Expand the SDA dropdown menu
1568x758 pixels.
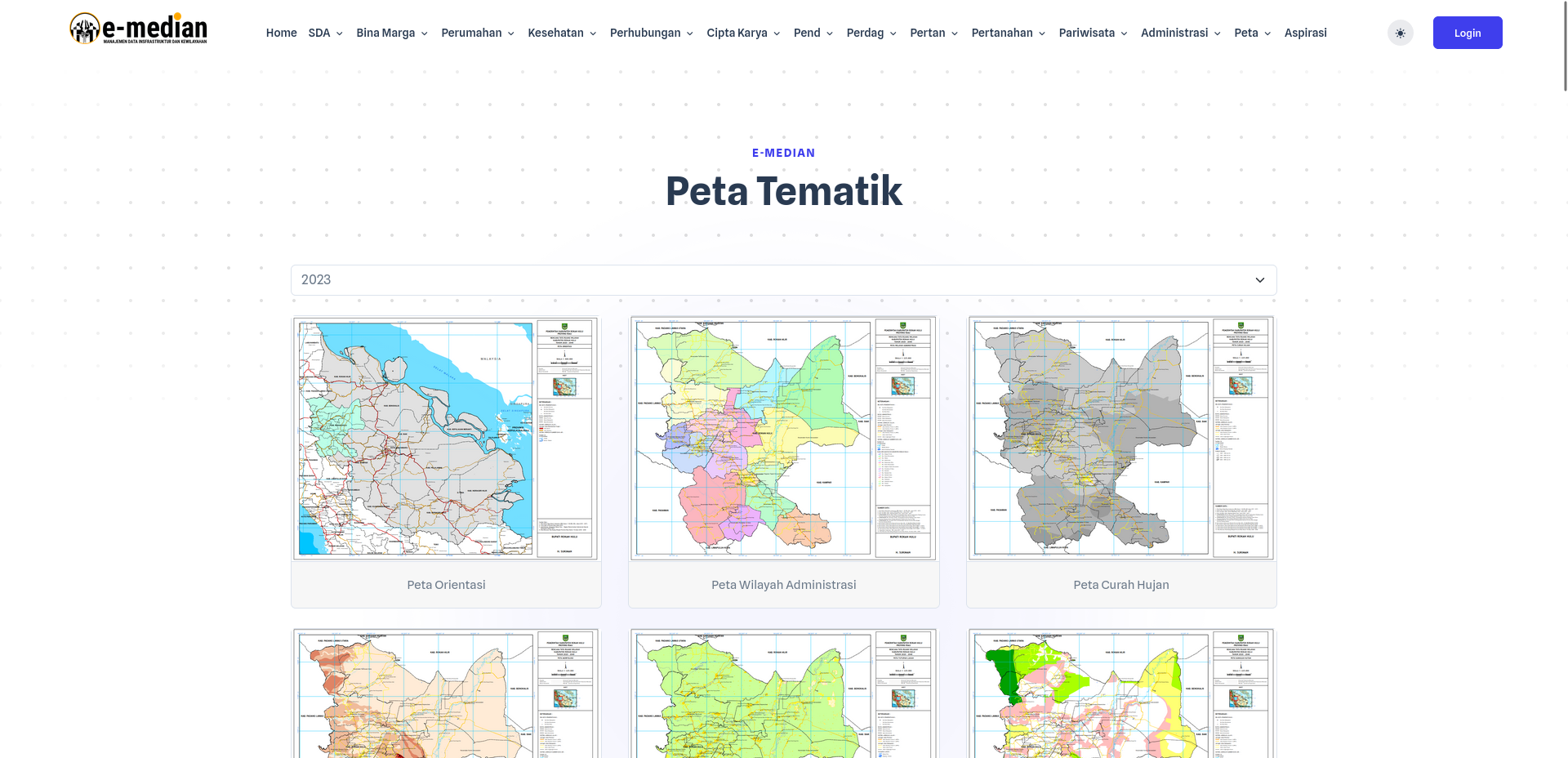[325, 33]
